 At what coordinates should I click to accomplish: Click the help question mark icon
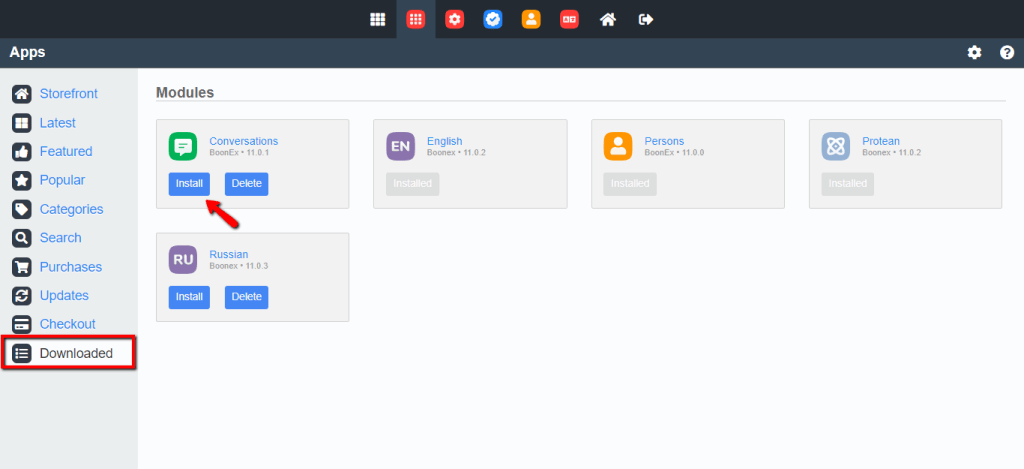(x=1006, y=53)
